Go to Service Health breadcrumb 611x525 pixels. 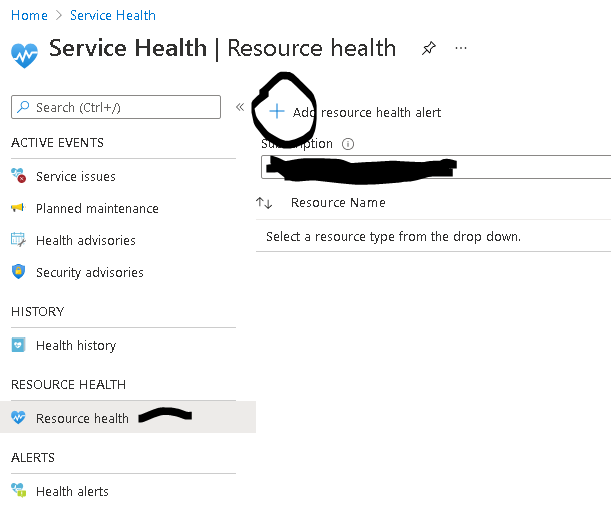pos(113,15)
